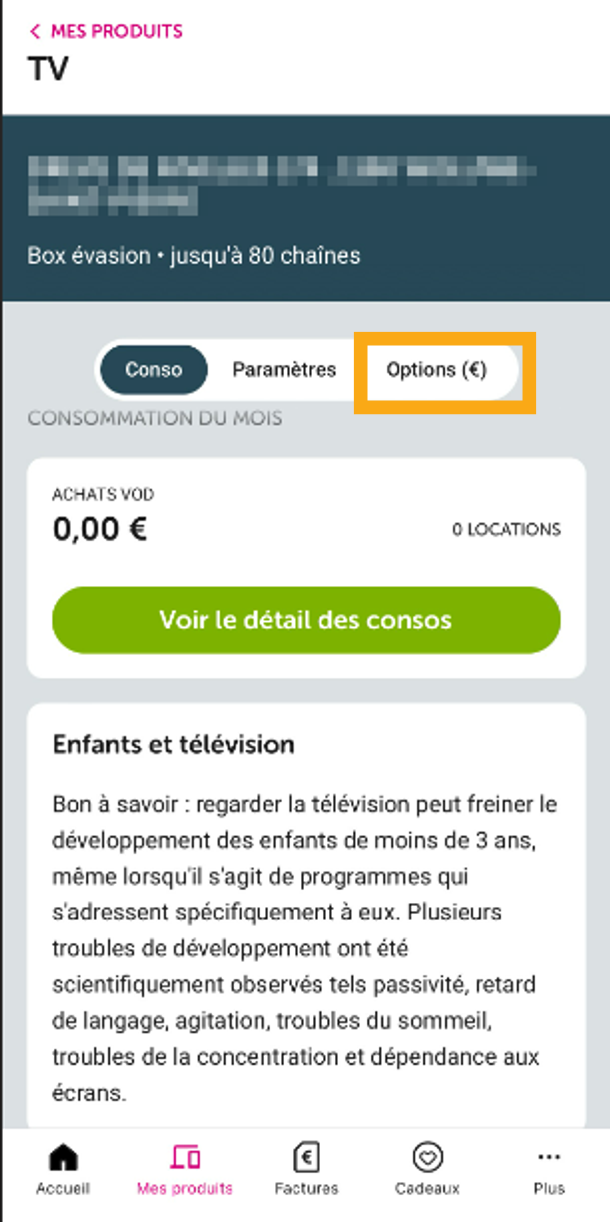610x1222 pixels.
Task: Tap Voir le détail des consos
Action: click(x=305, y=620)
